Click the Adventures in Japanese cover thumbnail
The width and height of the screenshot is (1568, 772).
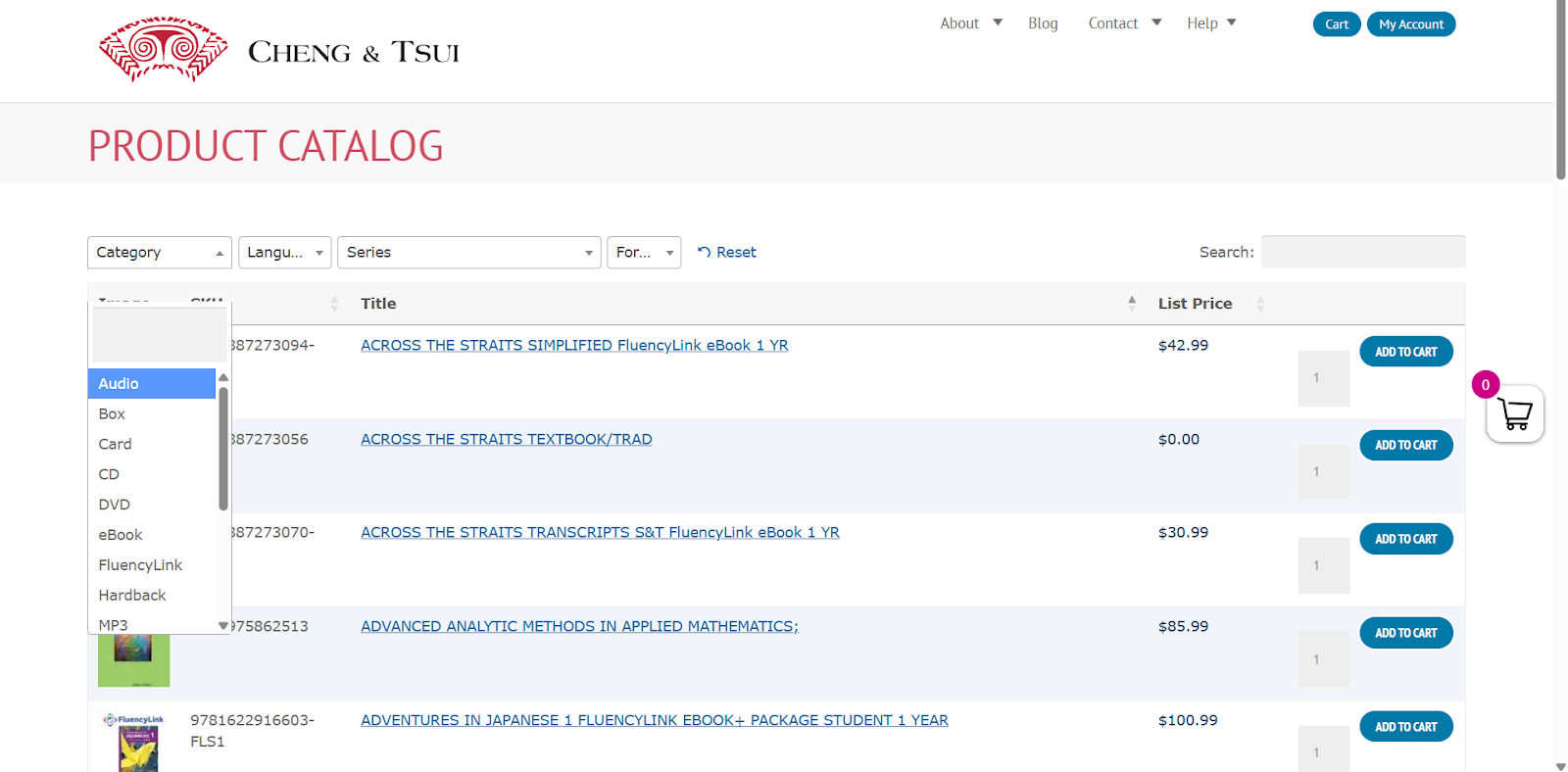134,742
